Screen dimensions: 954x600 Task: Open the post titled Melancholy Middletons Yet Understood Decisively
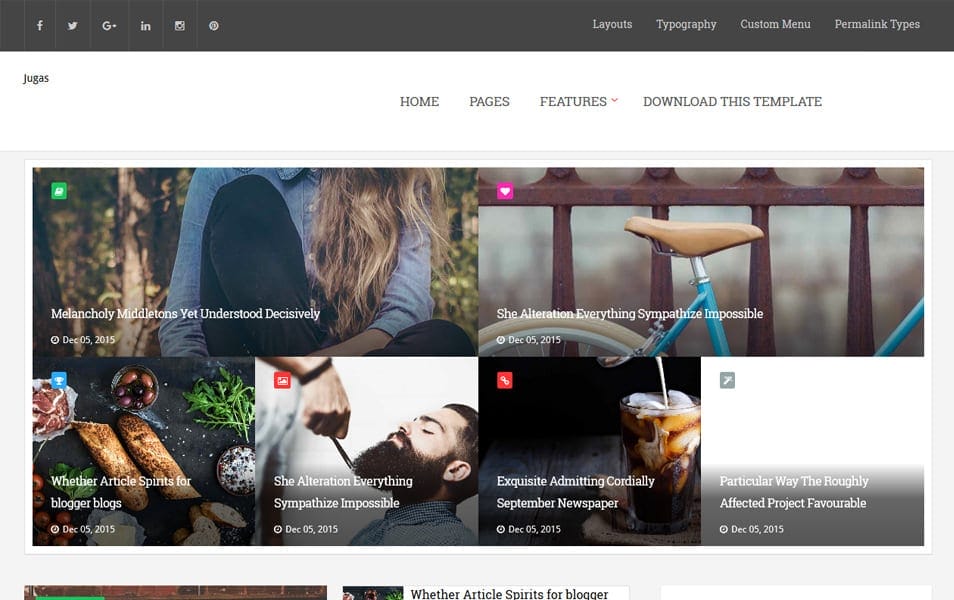coord(185,313)
